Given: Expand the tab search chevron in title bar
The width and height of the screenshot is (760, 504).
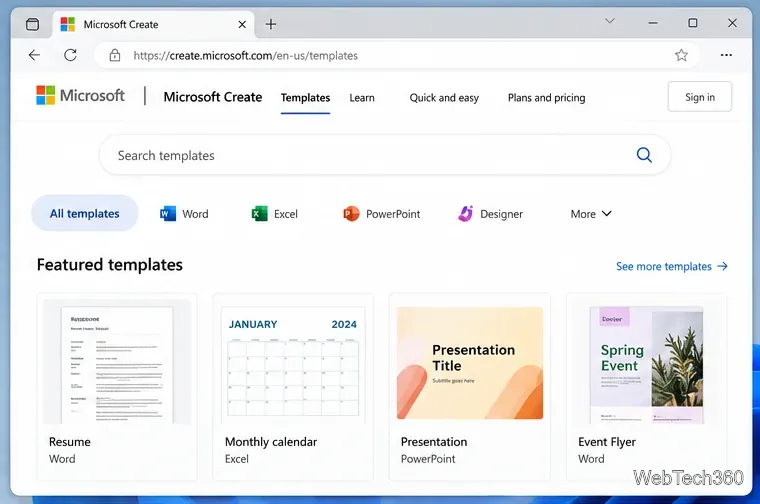Looking at the screenshot, I should (x=610, y=21).
